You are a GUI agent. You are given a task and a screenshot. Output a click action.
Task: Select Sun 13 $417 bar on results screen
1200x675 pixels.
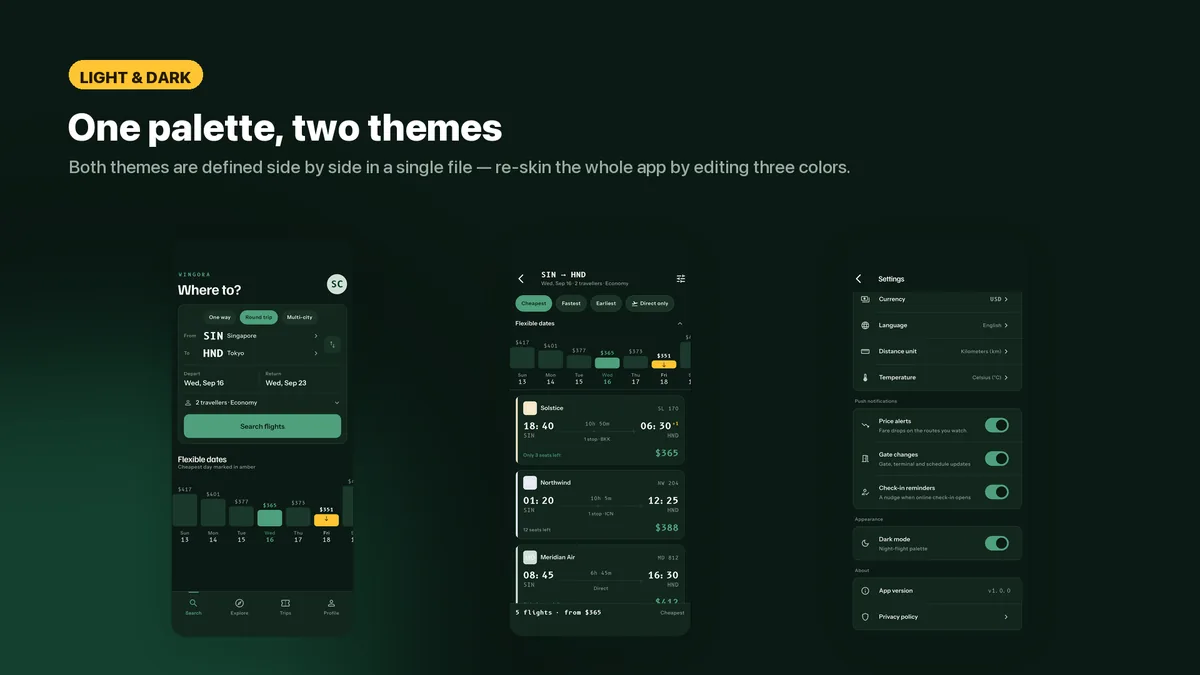[522, 357]
